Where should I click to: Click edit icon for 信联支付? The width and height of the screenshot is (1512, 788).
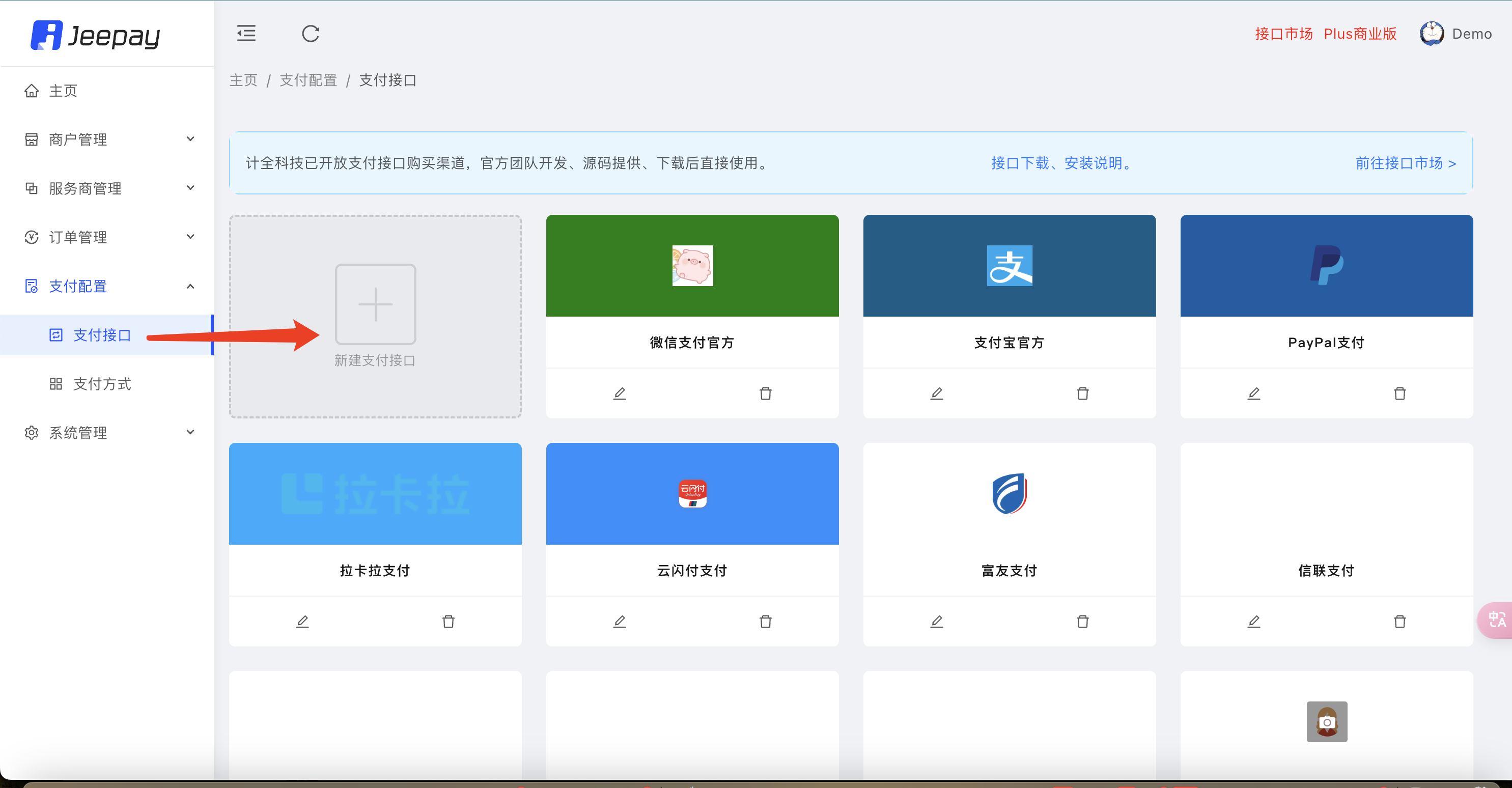(x=1253, y=622)
